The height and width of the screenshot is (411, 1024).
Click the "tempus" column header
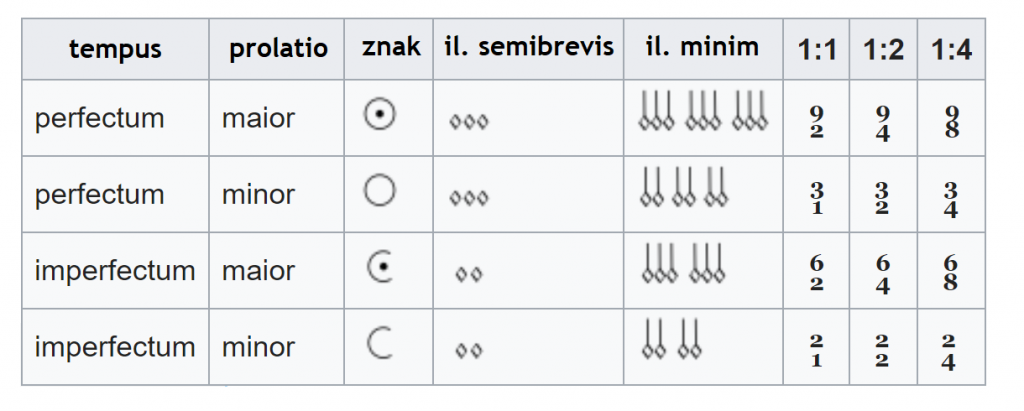115,49
